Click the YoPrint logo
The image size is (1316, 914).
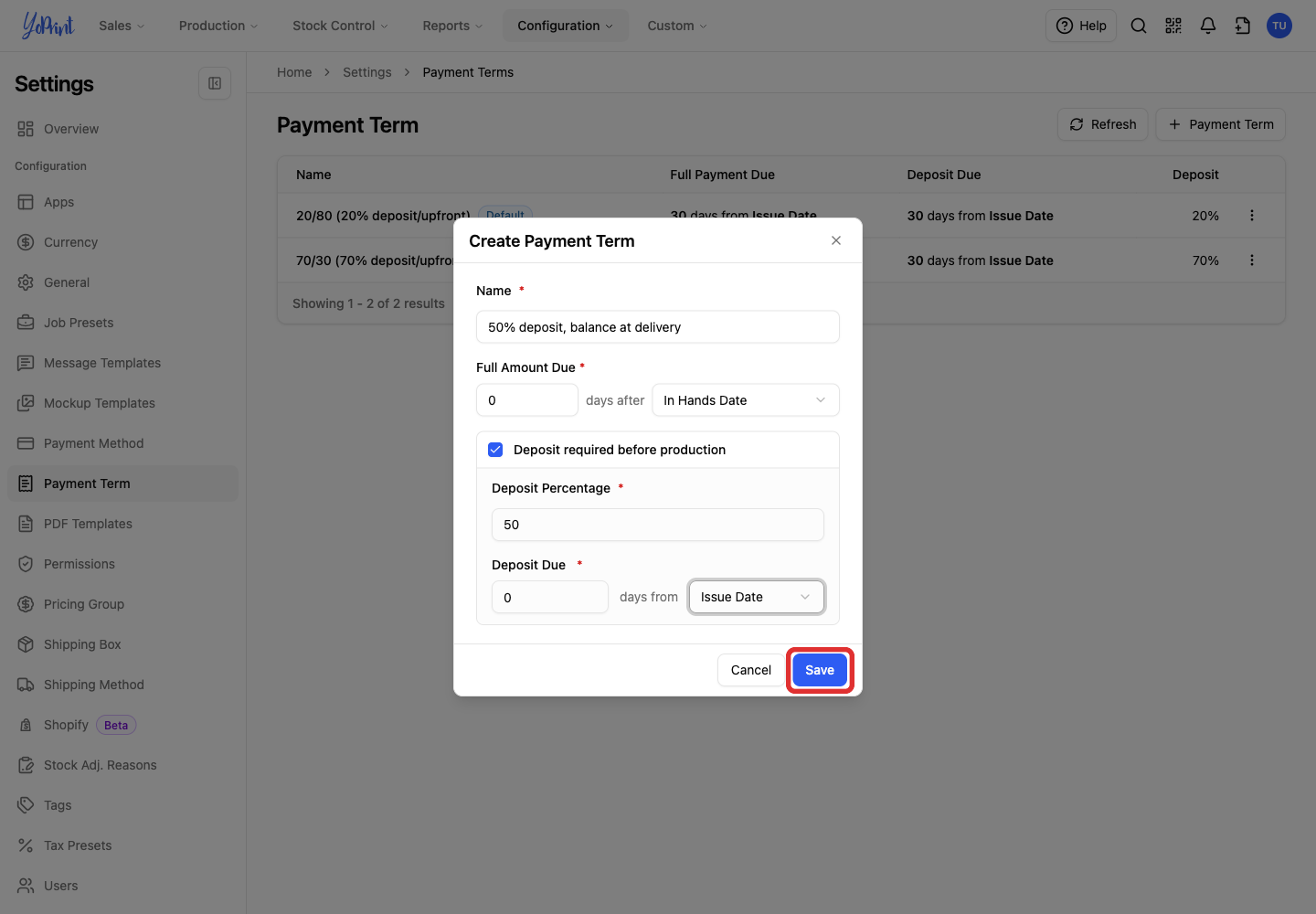click(48, 26)
